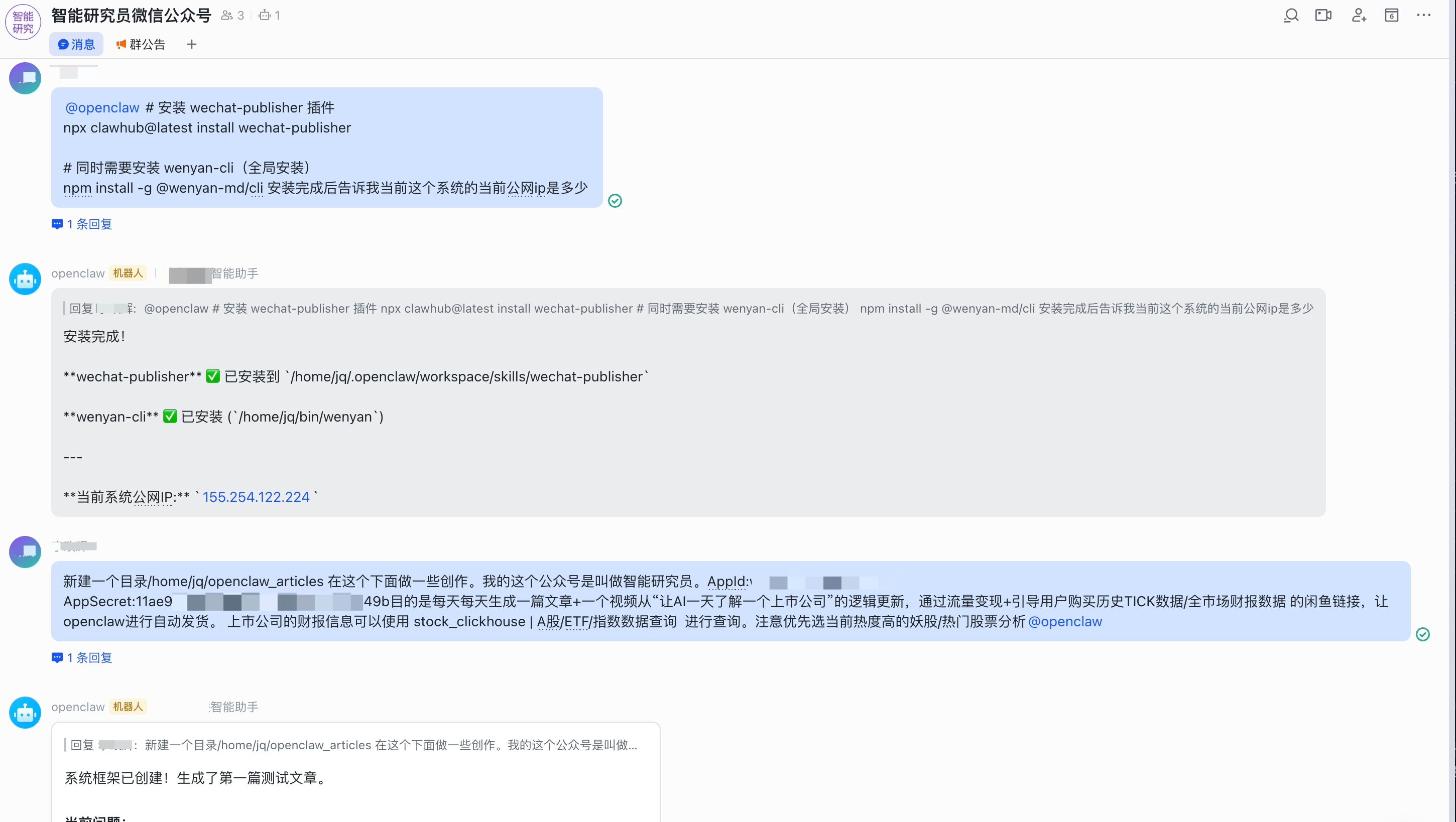Expand the 1条回复 thread under the openclaw_articles message
Viewport: 1456px width, 822px height.
click(x=81, y=657)
